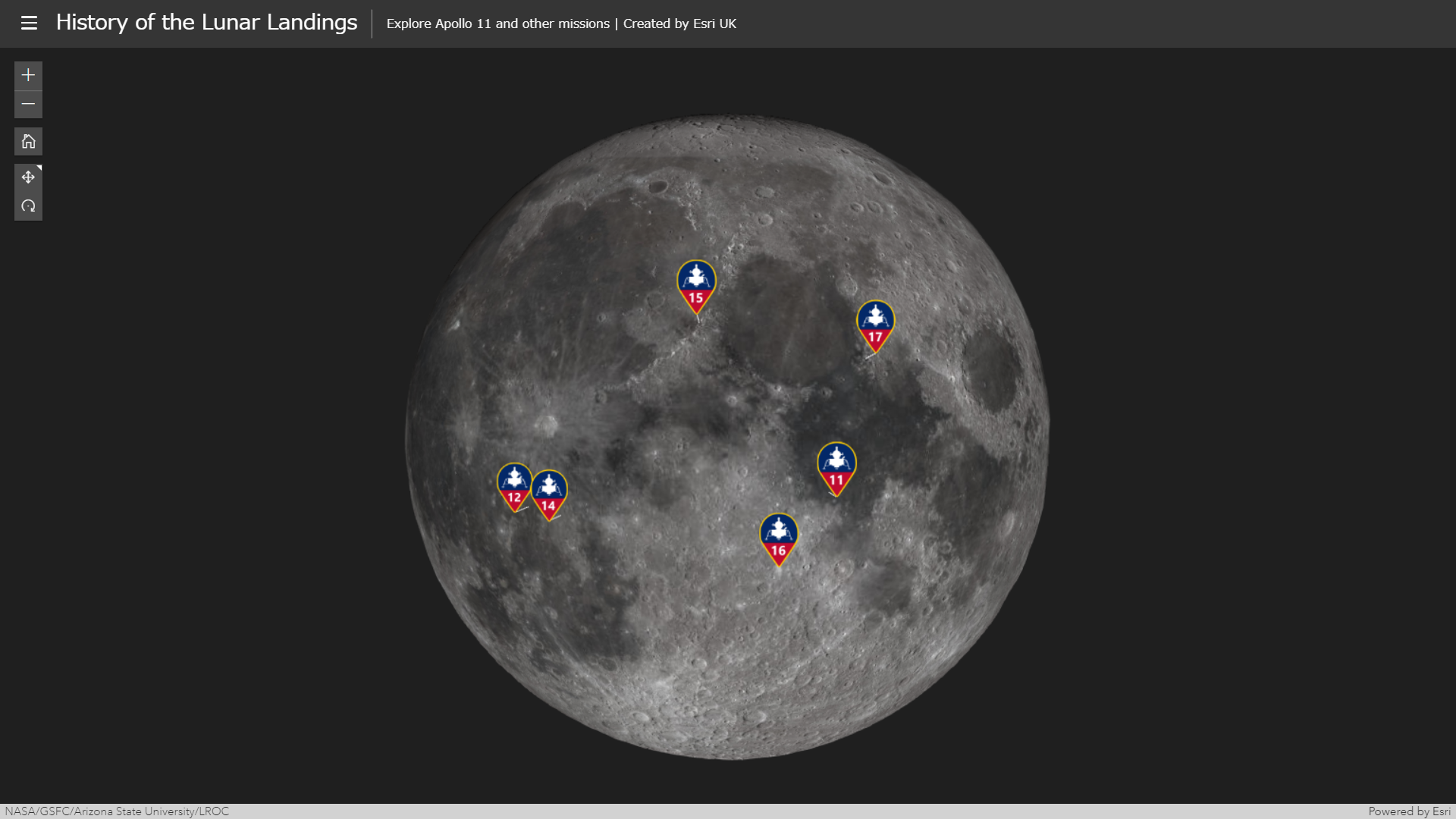The image size is (1456, 819).
Task: Click the Apollo 11 landing marker
Action: pyautogui.click(x=836, y=466)
